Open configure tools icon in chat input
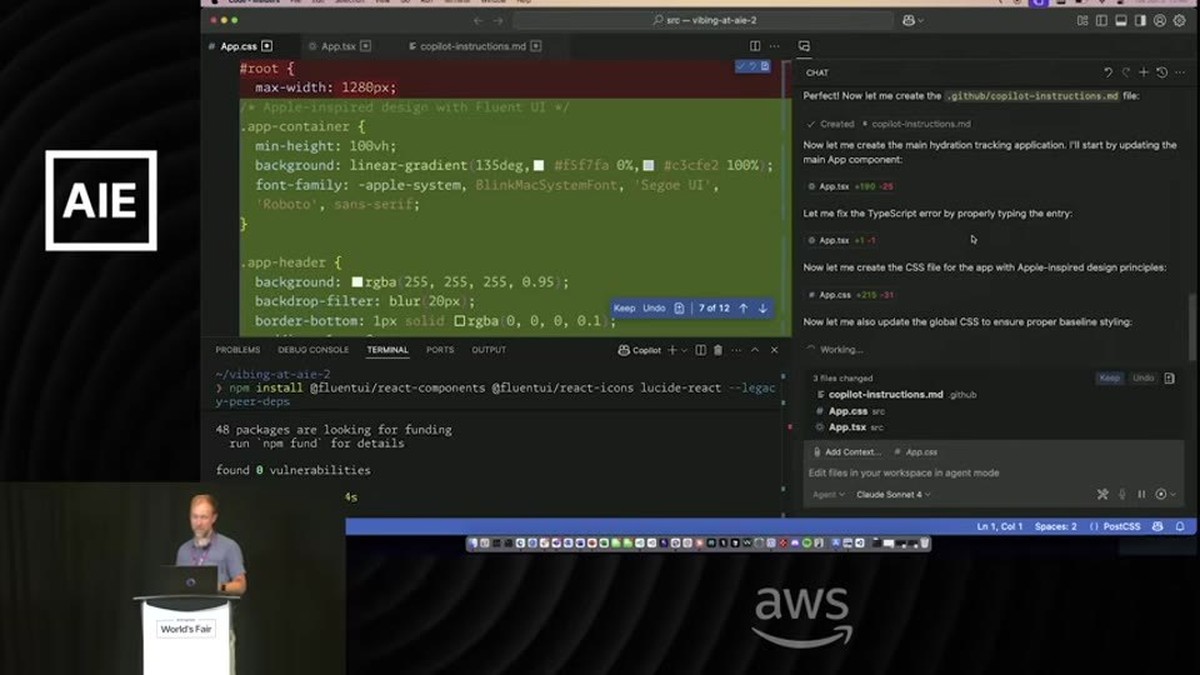This screenshot has width=1200, height=675. (1103, 494)
